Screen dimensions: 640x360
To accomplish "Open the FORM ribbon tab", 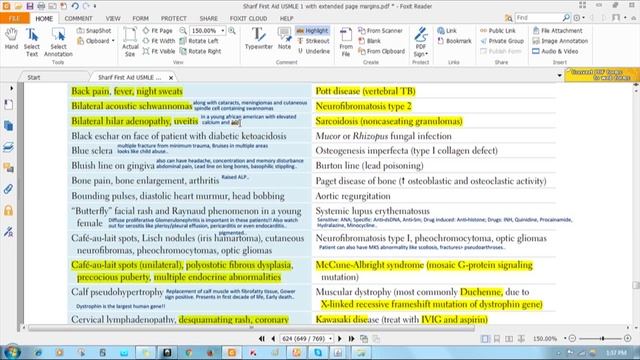I will [x=140, y=18].
